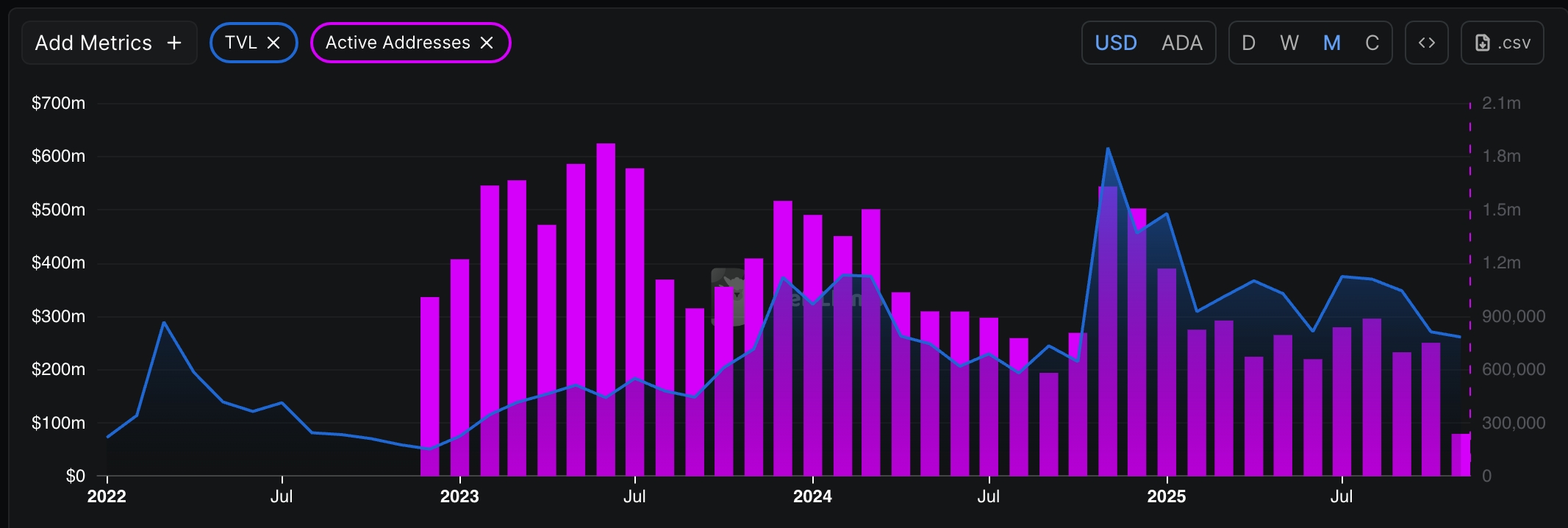This screenshot has height=528, width=1568.
Task: Click the 2023 label on the x-axis
Action: pyautogui.click(x=459, y=496)
